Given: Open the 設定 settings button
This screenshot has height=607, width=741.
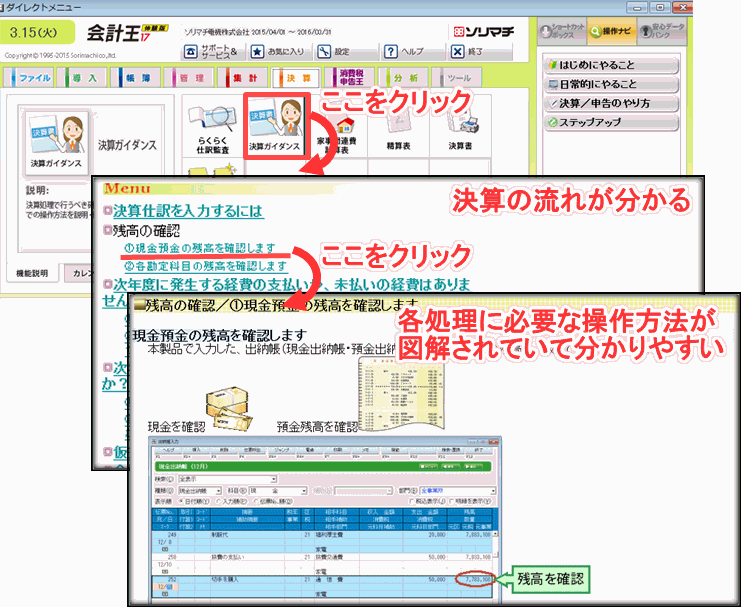Looking at the screenshot, I should click(x=334, y=51).
